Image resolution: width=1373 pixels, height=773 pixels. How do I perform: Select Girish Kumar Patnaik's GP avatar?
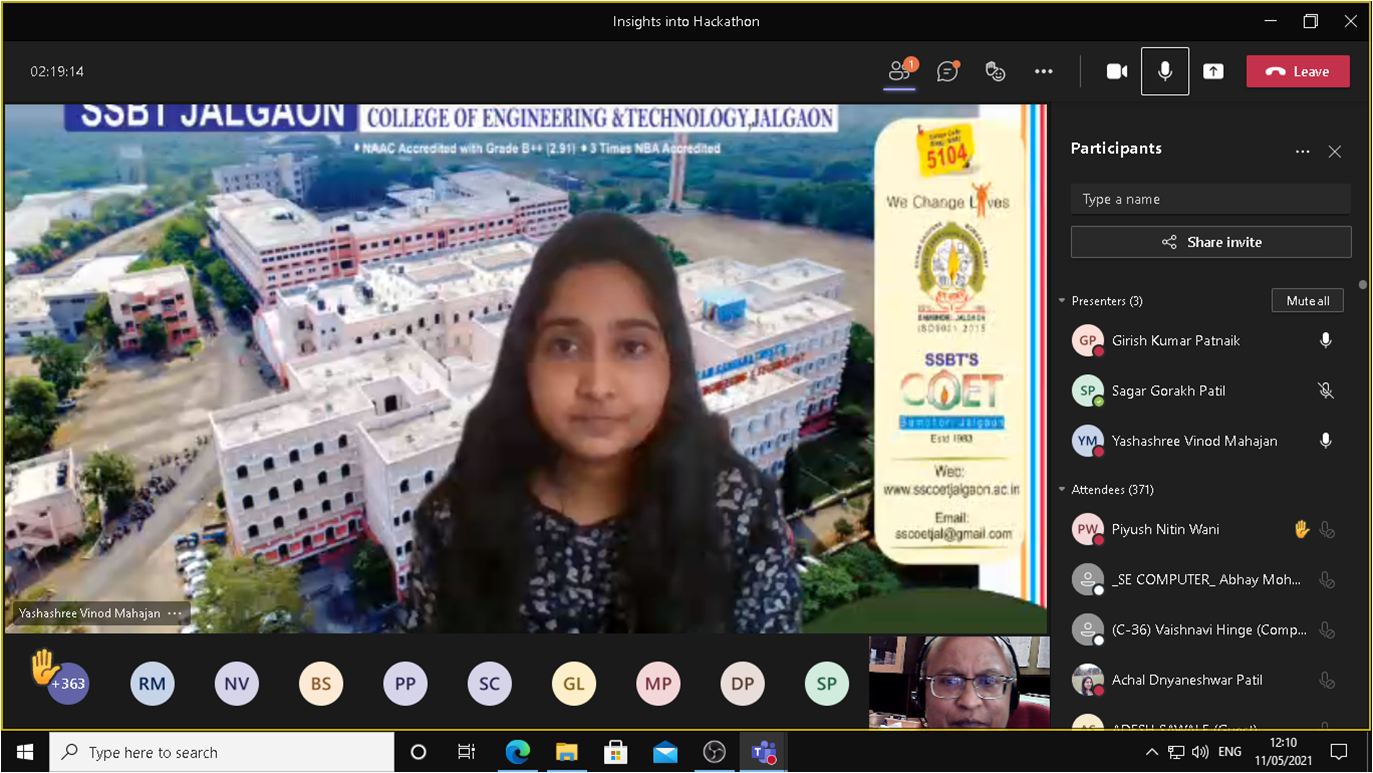tap(1087, 341)
